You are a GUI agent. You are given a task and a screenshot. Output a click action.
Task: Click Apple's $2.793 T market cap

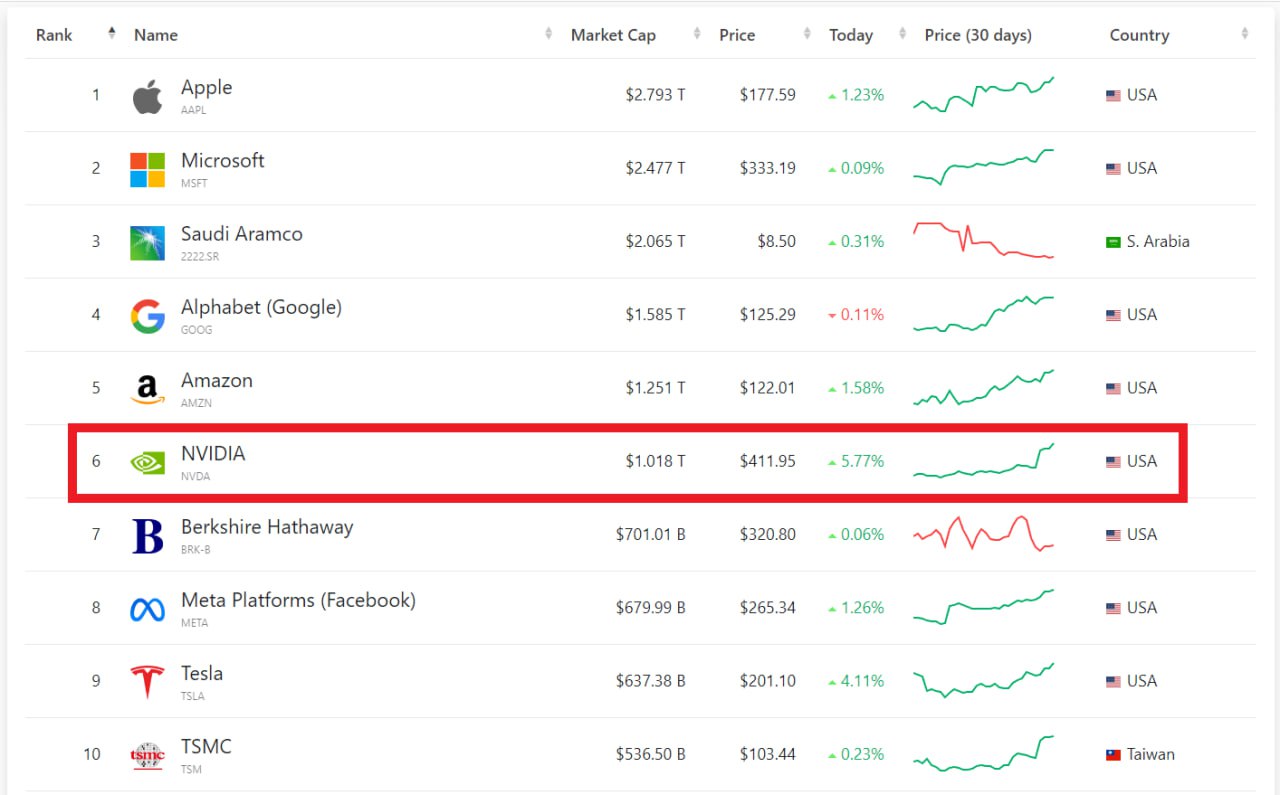point(655,96)
